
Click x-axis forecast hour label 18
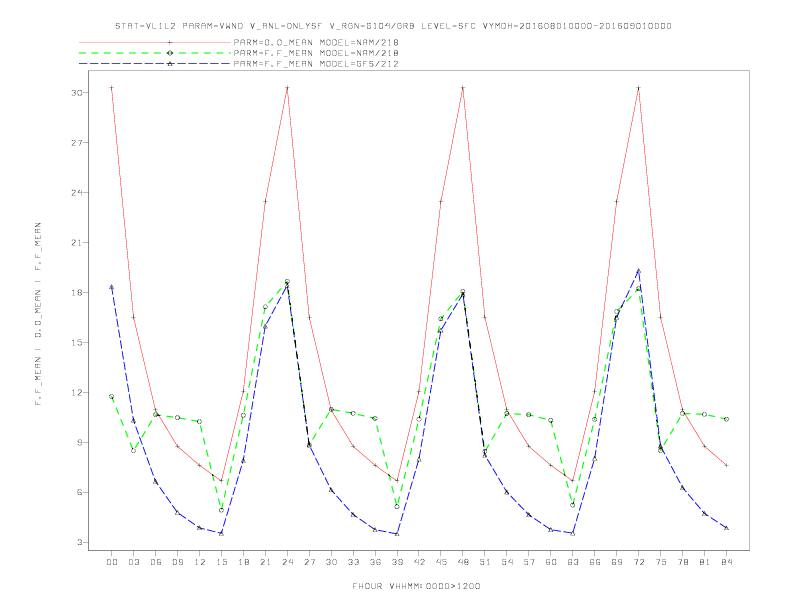click(243, 562)
